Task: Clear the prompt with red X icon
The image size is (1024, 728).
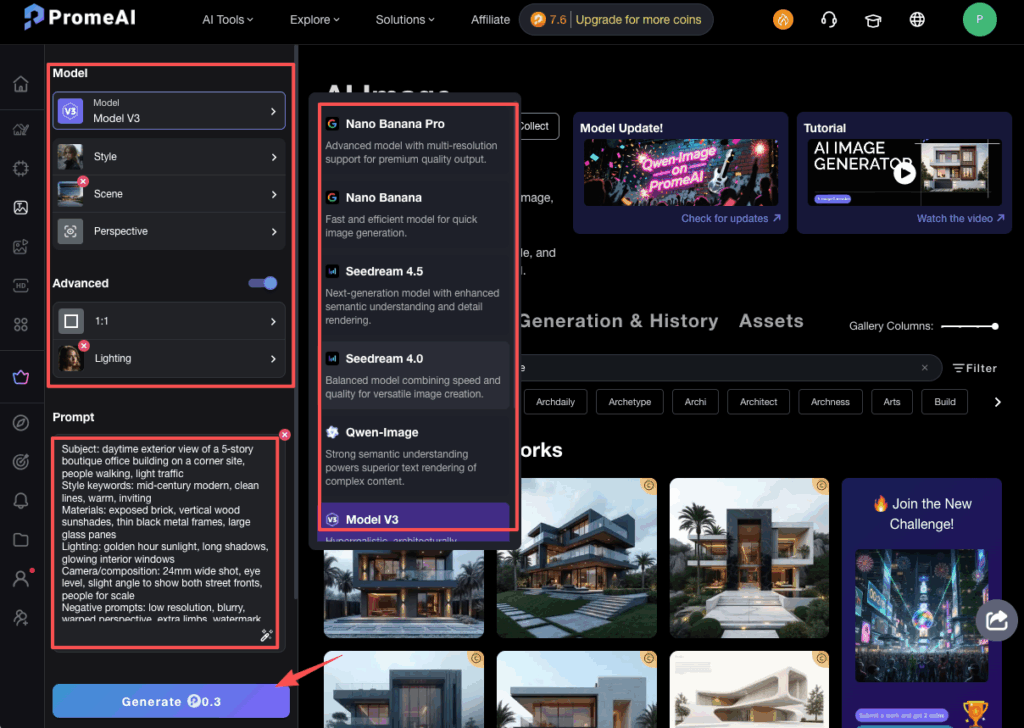Action: (x=285, y=434)
